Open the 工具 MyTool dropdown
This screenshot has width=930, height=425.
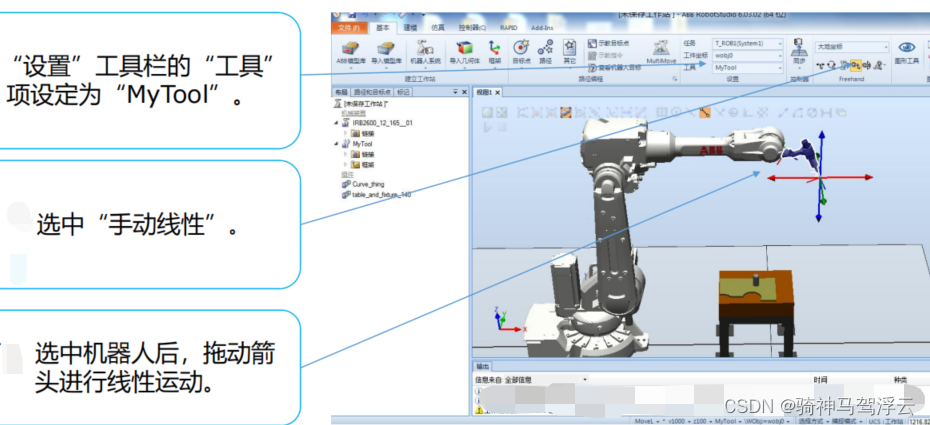[x=747, y=68]
